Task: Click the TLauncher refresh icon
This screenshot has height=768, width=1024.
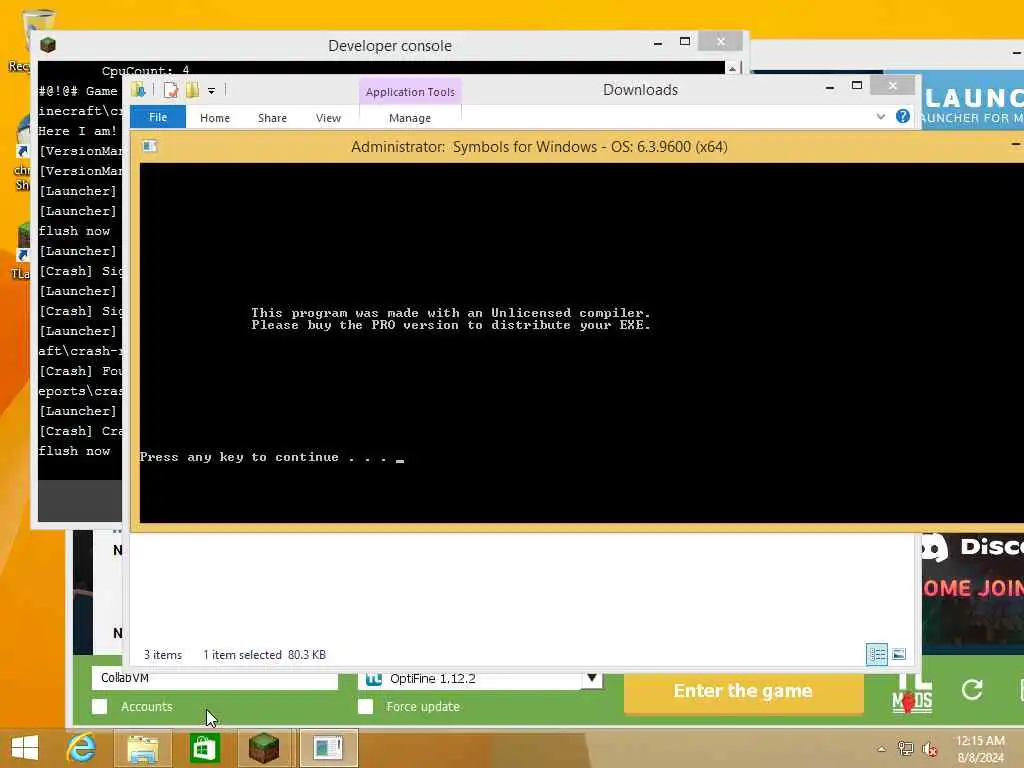Action: point(972,690)
